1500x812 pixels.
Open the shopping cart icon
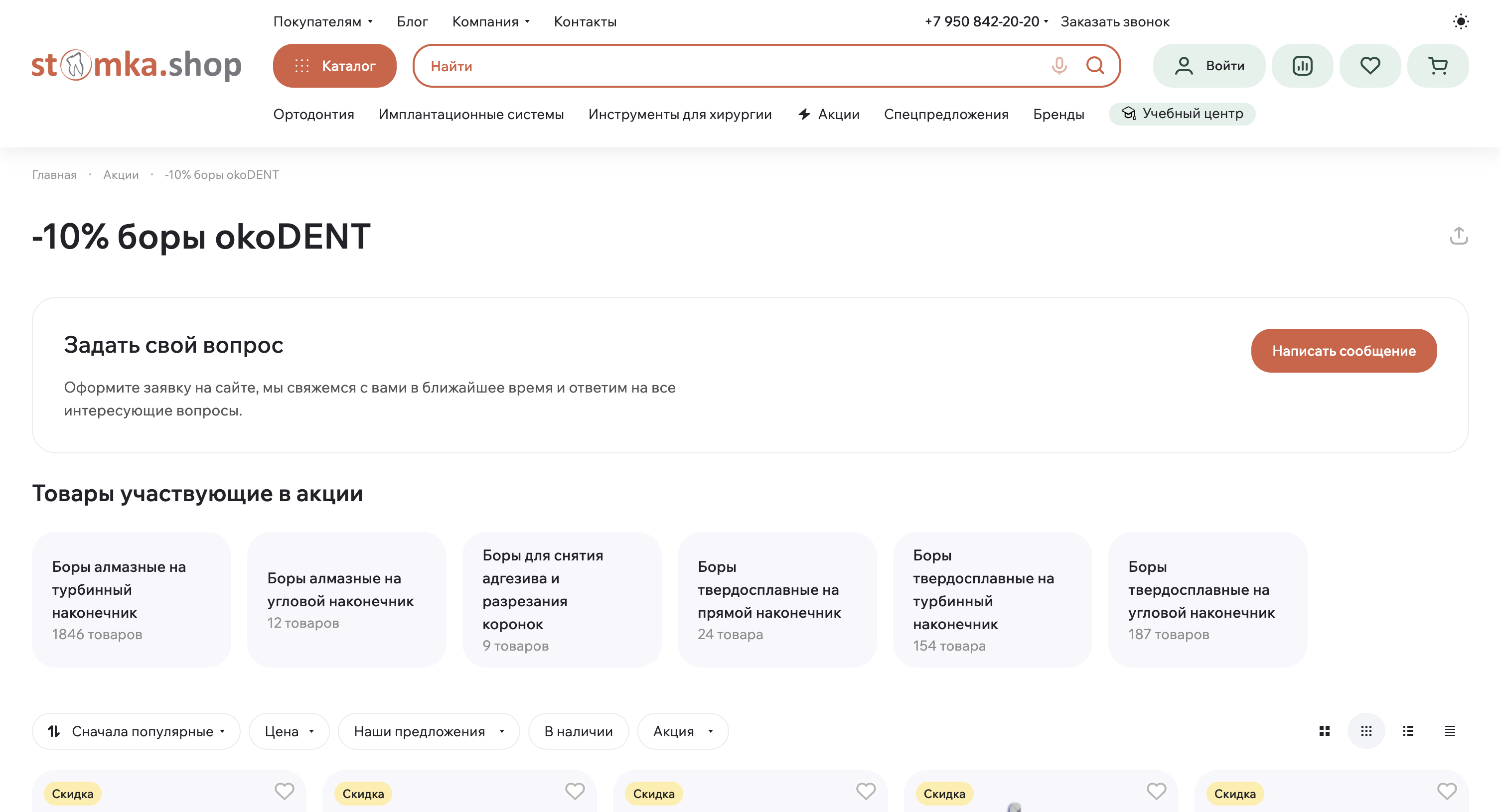pyautogui.click(x=1438, y=66)
